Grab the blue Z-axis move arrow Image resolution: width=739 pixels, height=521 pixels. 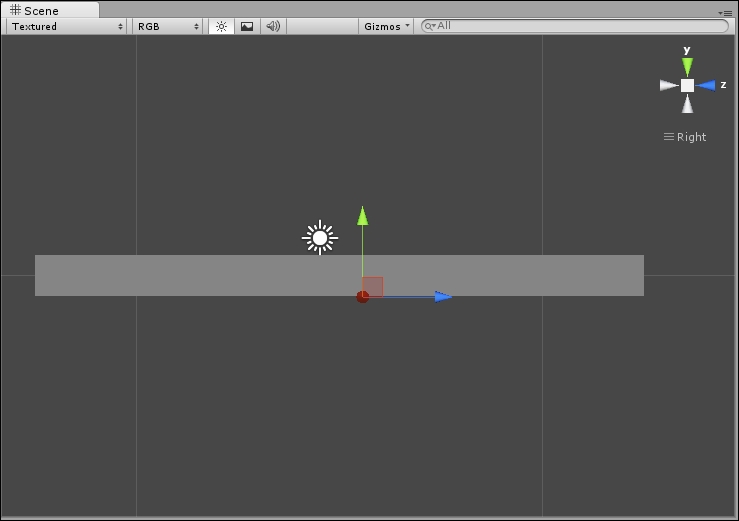pyautogui.click(x=443, y=297)
